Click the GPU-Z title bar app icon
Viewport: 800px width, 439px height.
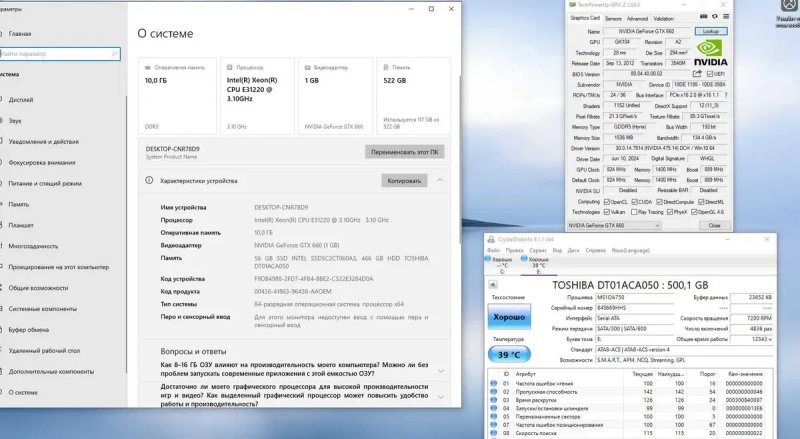[572, 5]
